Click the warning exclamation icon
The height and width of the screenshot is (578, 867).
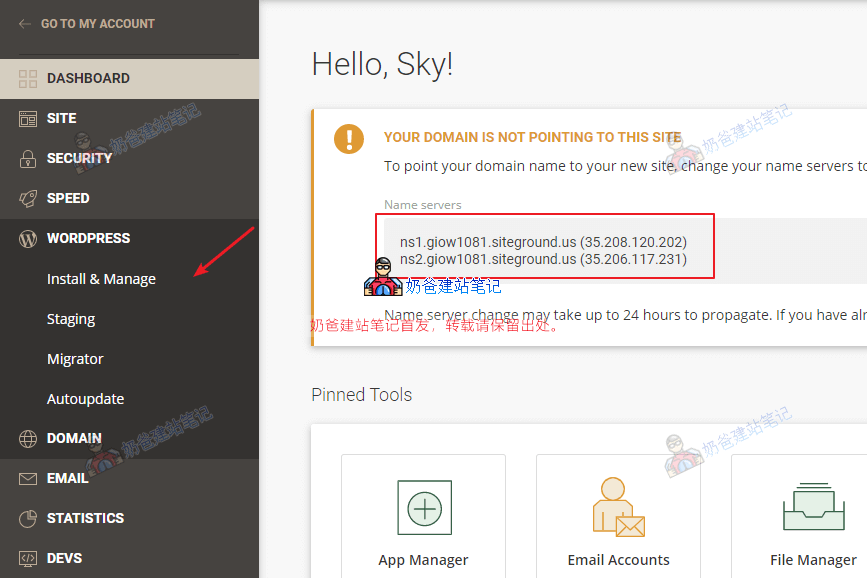tap(349, 140)
